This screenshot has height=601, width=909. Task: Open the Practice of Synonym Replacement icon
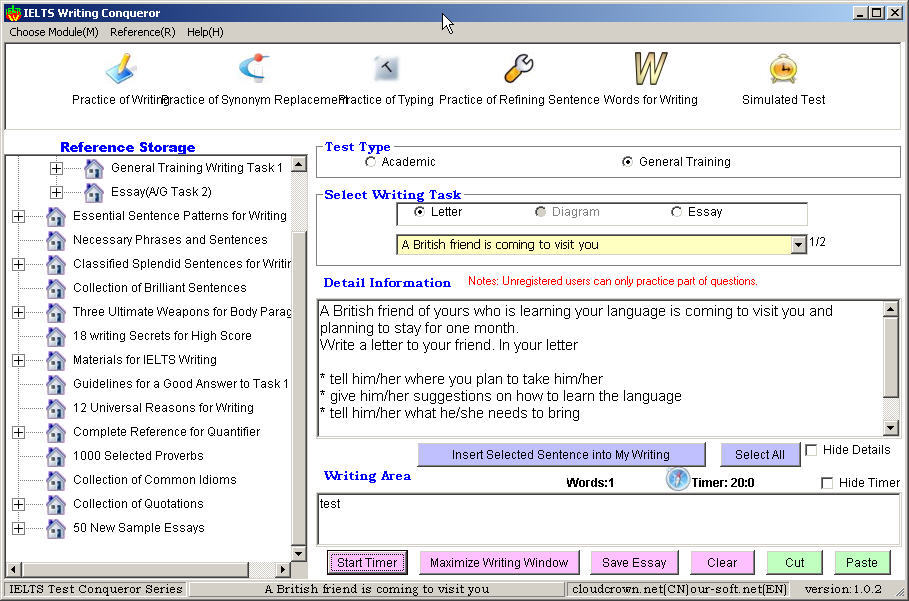point(254,67)
